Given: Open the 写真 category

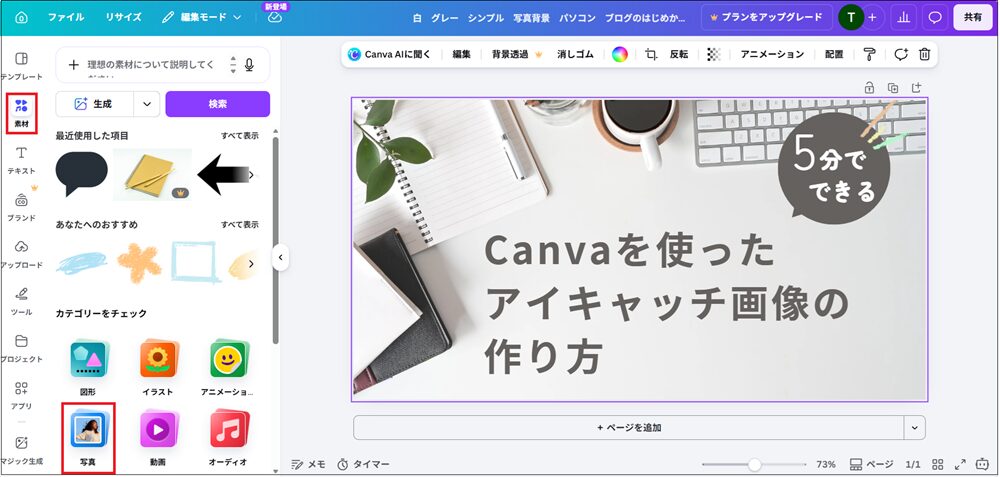Looking at the screenshot, I should pos(88,438).
